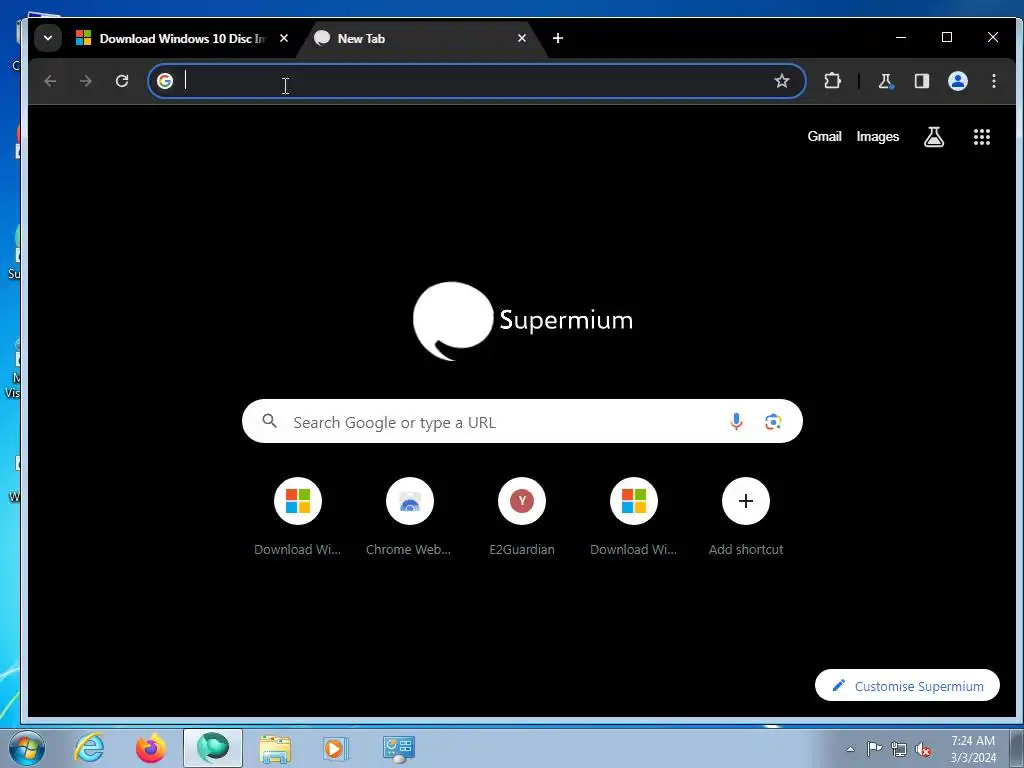Go back with the back arrow
1024x768 pixels.
point(50,81)
